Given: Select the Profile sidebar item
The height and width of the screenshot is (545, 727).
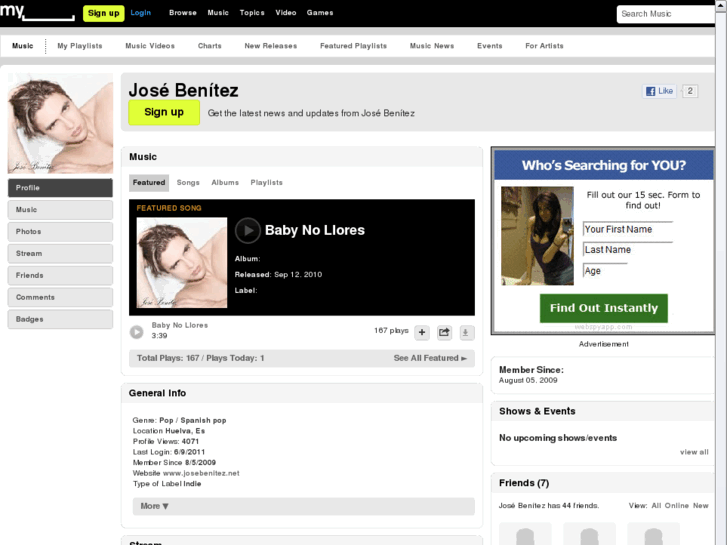Looking at the screenshot, I should tap(60, 188).
